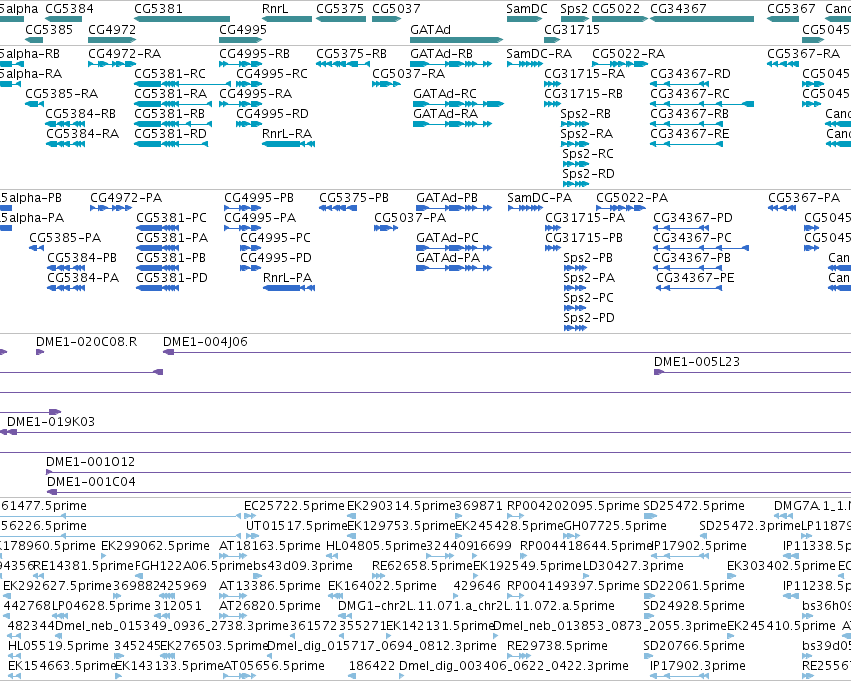Select transcript RnrL-RA
This screenshot has height=681, width=851.
pyautogui.click(x=287, y=134)
